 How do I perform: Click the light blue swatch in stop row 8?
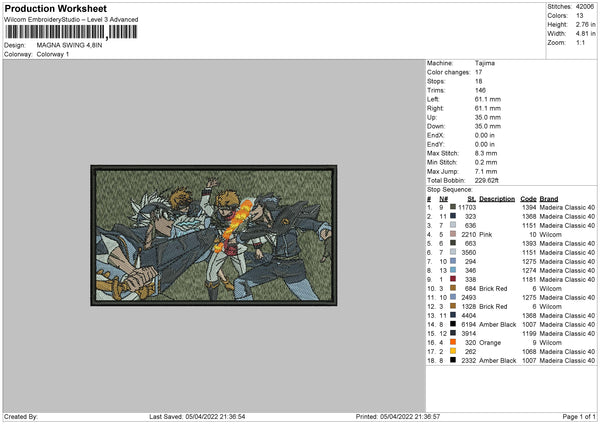coord(453,270)
